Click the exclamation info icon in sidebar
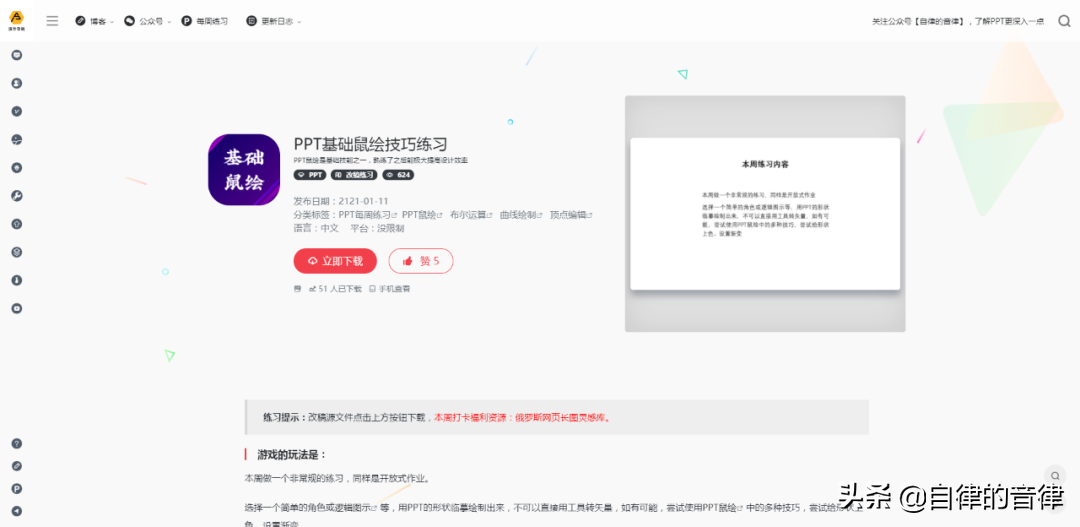Viewport: 1080px width, 527px height. tap(17, 280)
